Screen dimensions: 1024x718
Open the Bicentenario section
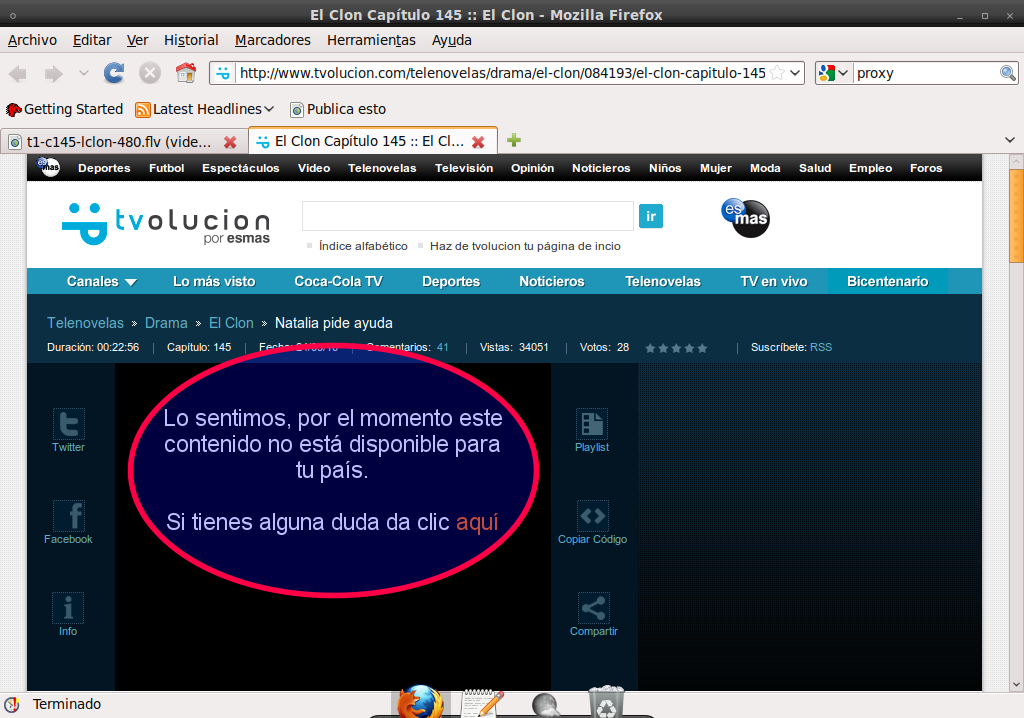(x=888, y=281)
